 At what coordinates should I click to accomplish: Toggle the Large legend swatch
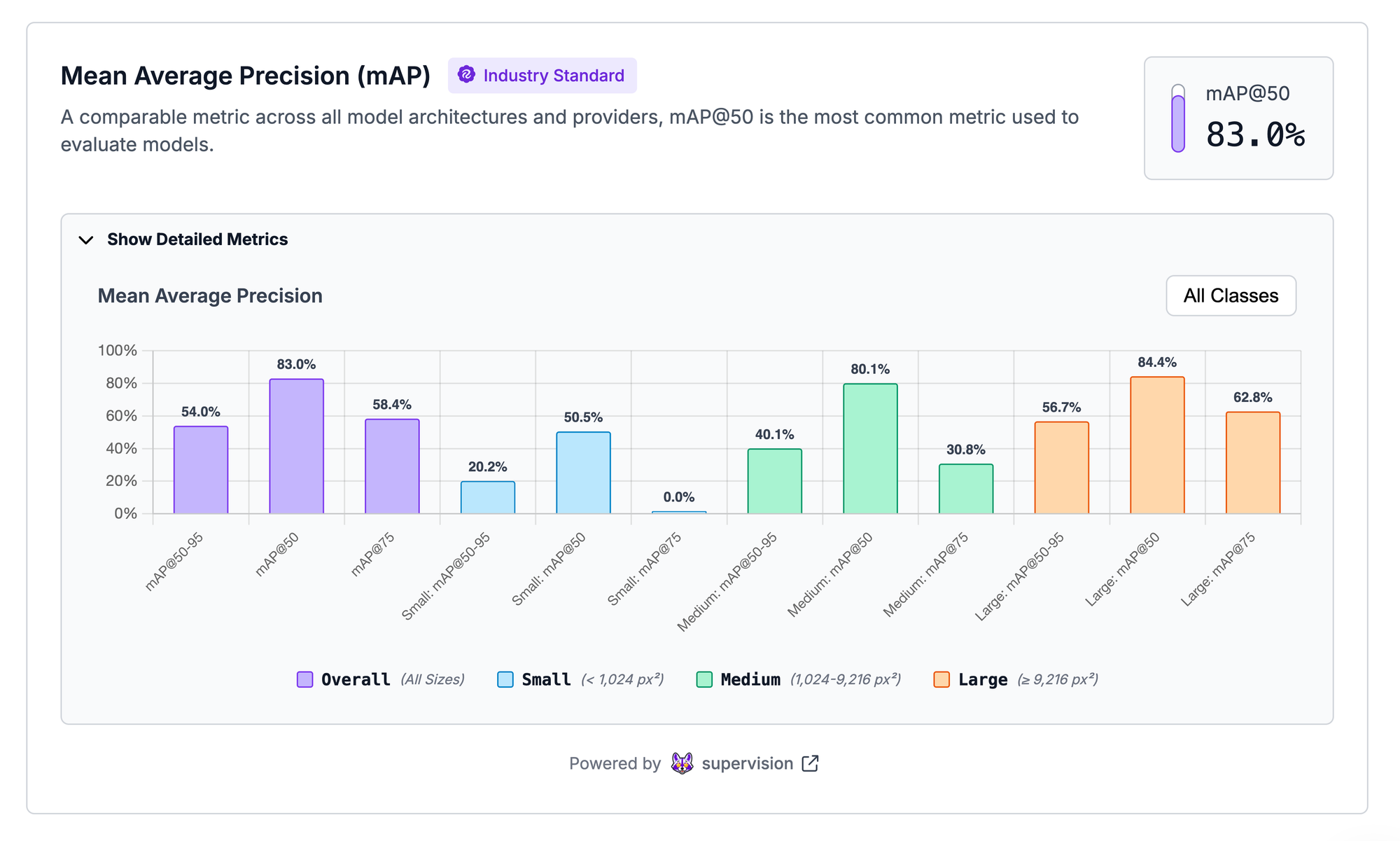click(x=941, y=679)
